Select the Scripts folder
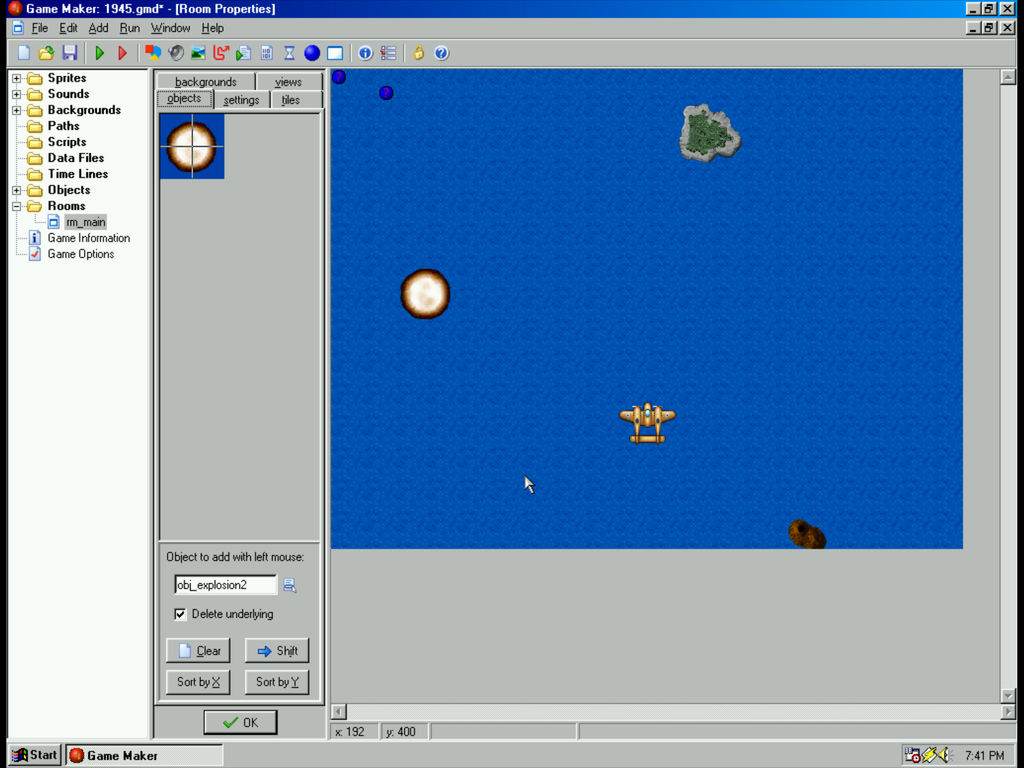 67,142
